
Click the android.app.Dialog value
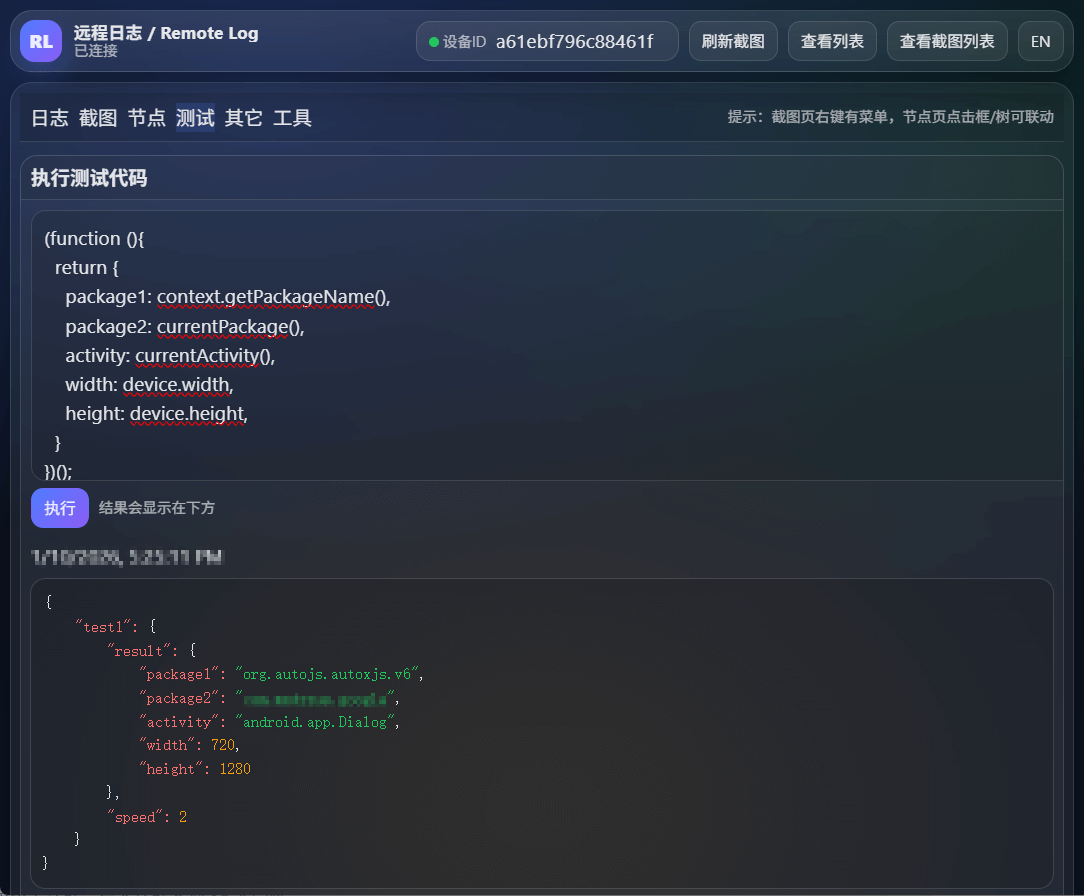[x=315, y=722]
